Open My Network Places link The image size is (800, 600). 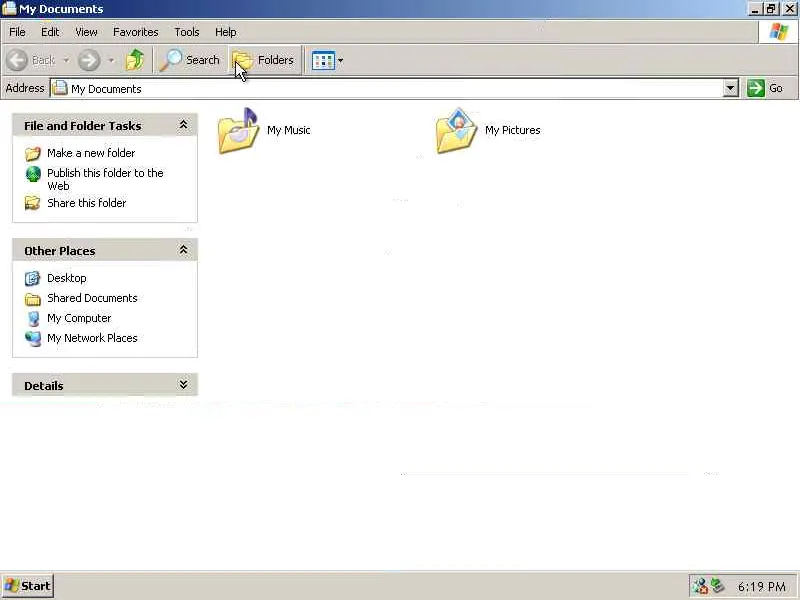(x=92, y=338)
